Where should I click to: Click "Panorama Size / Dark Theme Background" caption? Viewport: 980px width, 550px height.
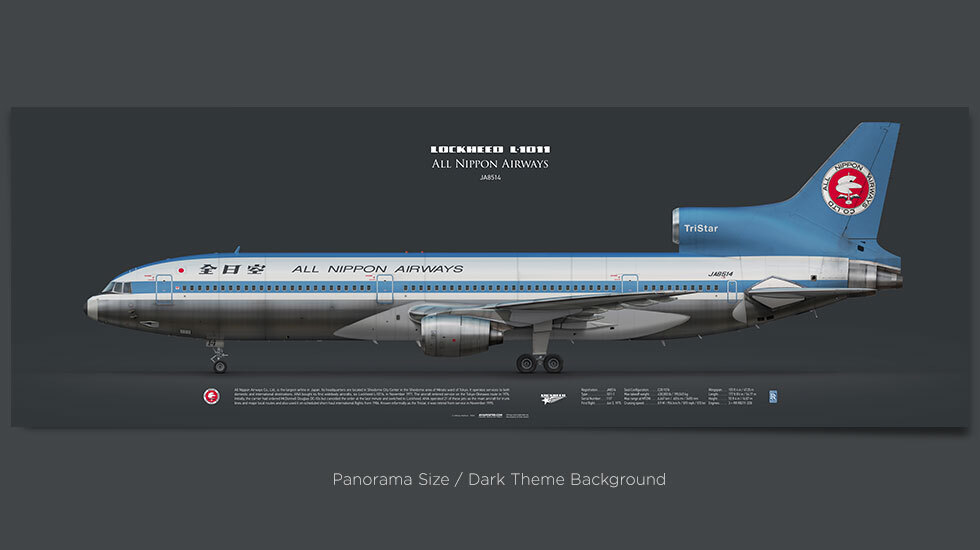click(499, 479)
